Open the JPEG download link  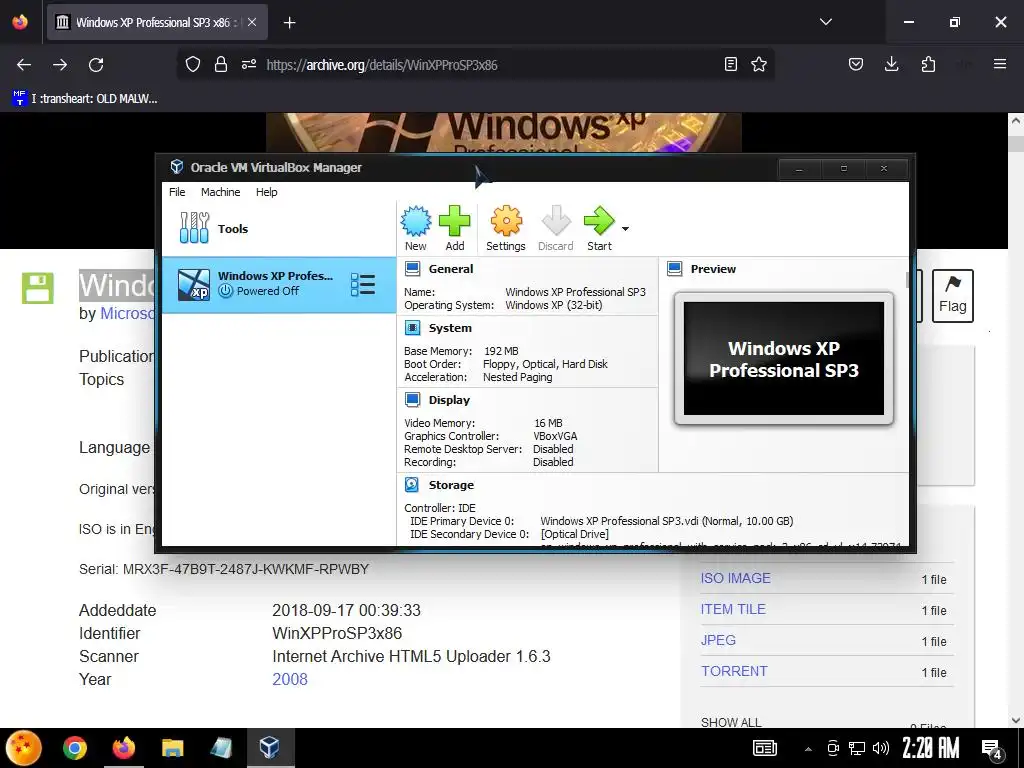pos(718,640)
